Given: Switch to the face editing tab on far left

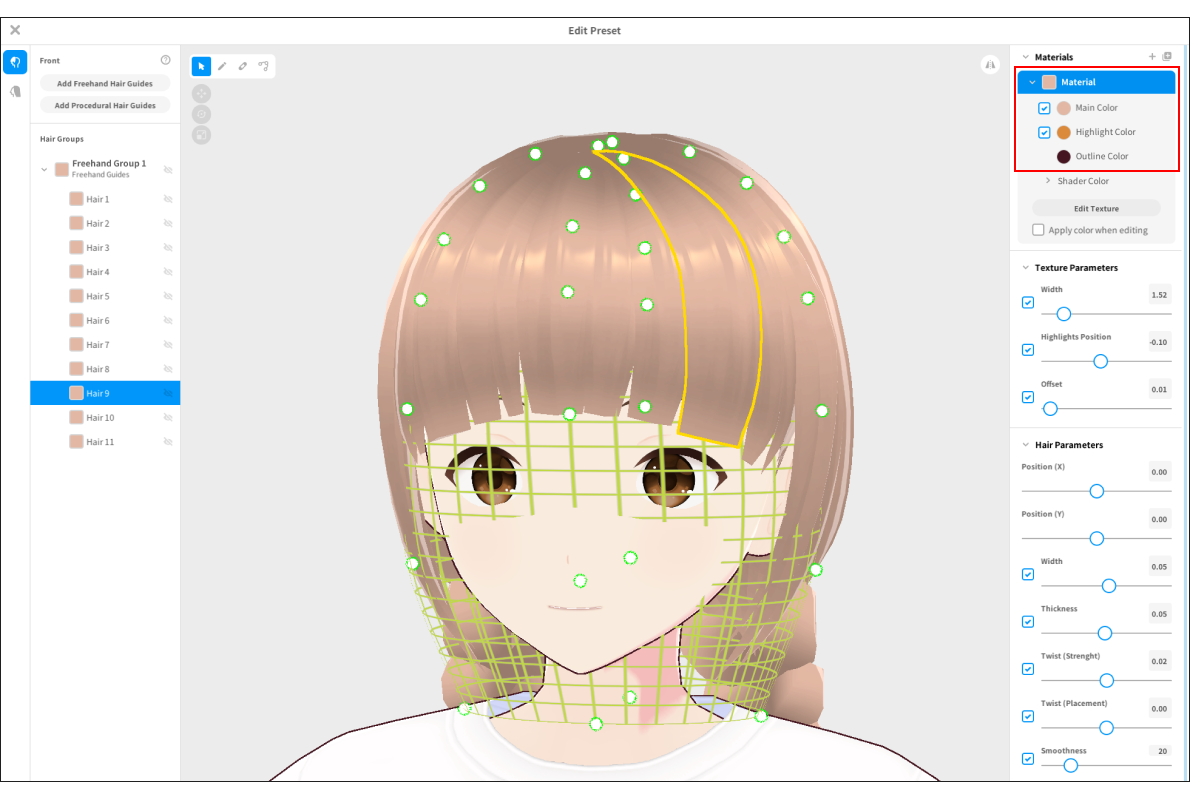Looking at the screenshot, I should [x=15, y=91].
